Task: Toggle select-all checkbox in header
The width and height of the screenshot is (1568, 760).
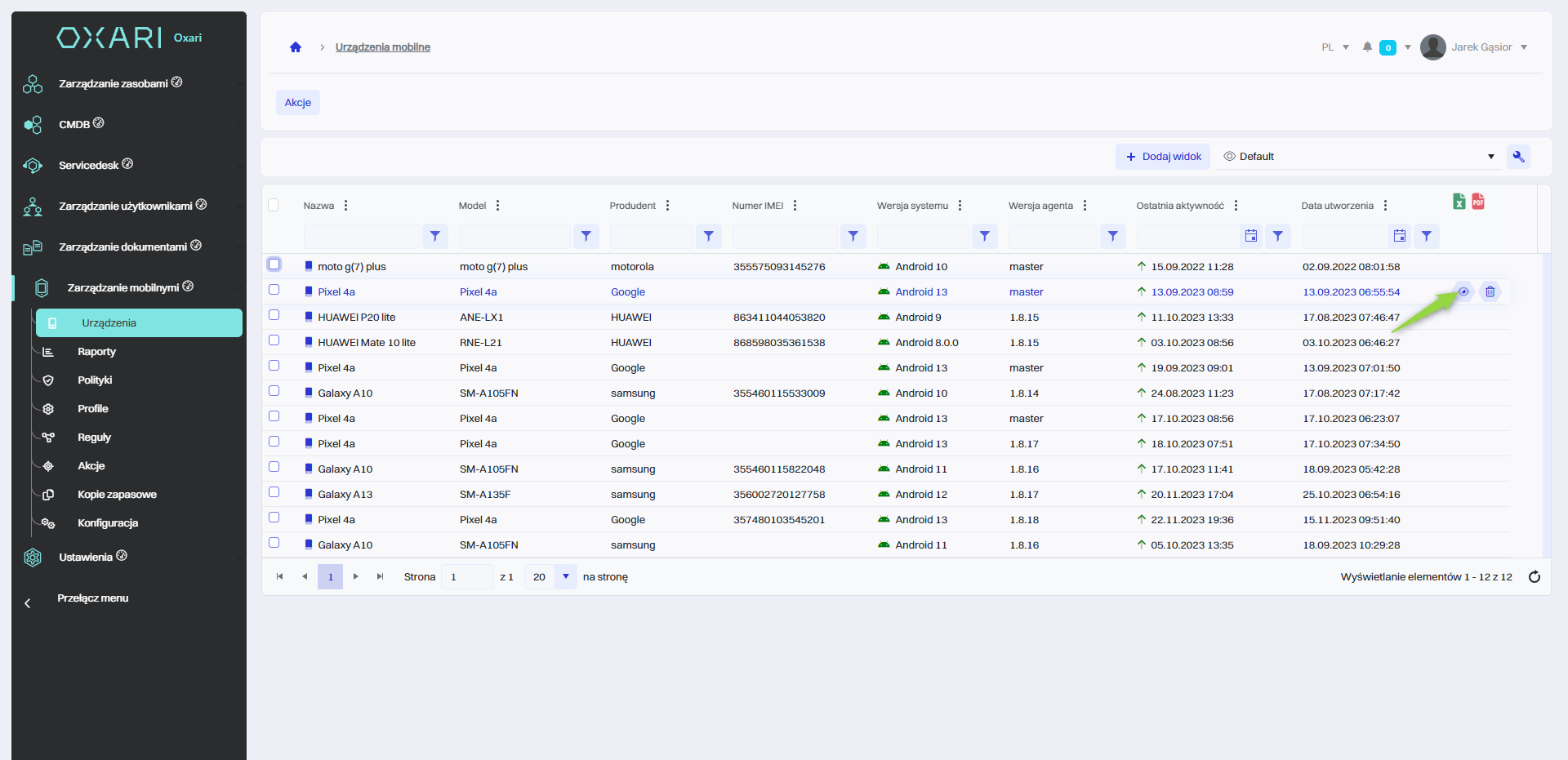Action: click(x=274, y=205)
